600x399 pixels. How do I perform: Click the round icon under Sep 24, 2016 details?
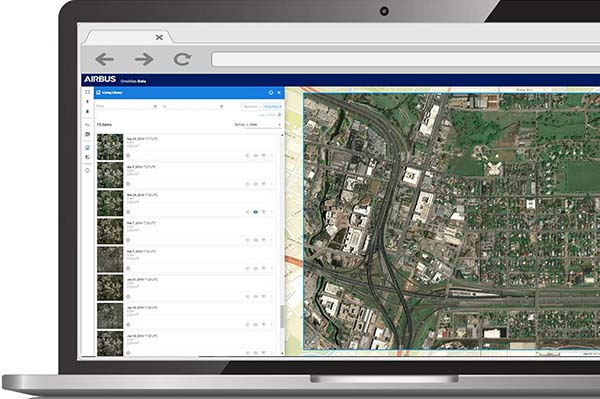128,156
